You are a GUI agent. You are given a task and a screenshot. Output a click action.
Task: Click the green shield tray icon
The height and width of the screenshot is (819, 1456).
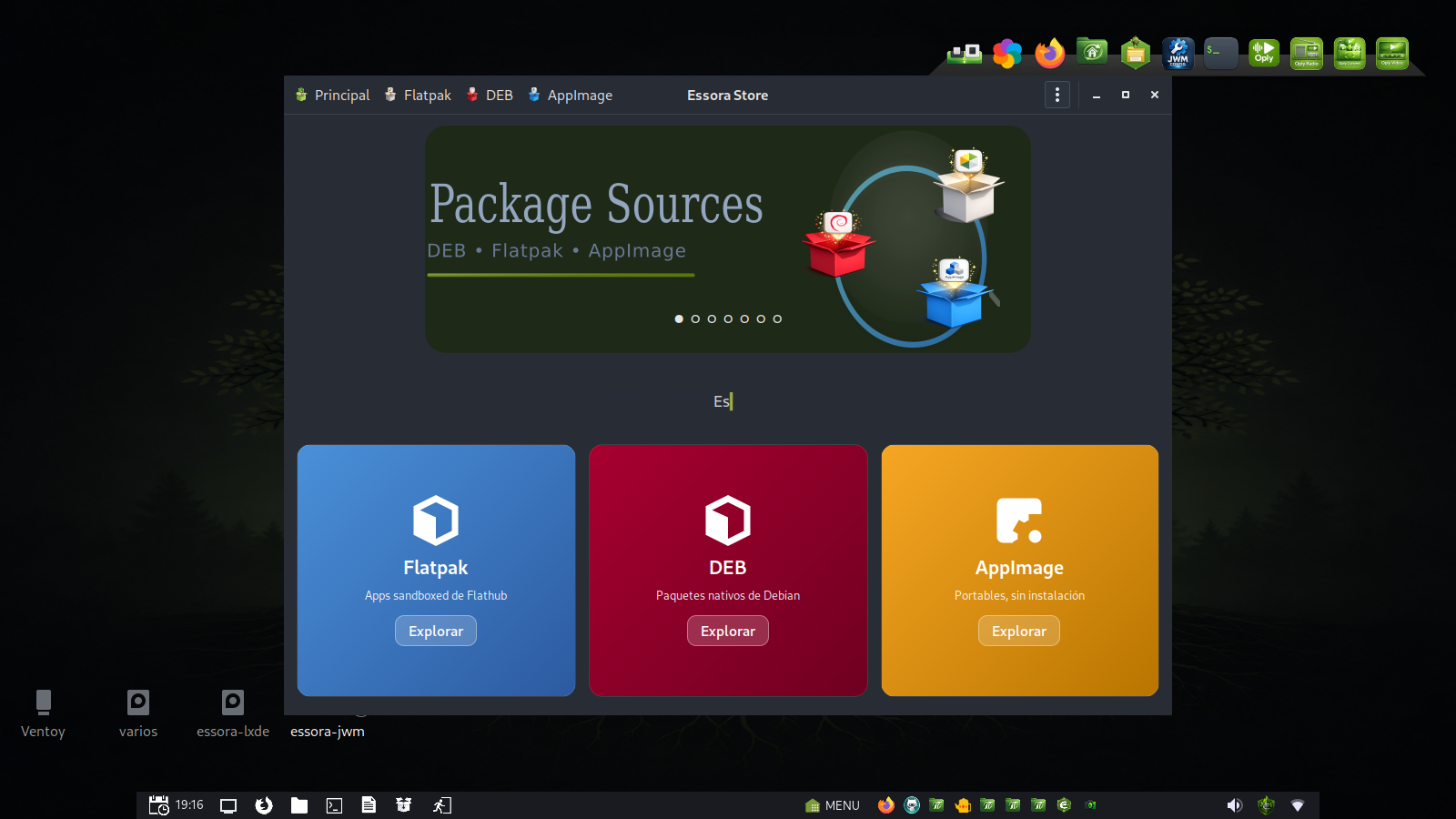click(1266, 805)
